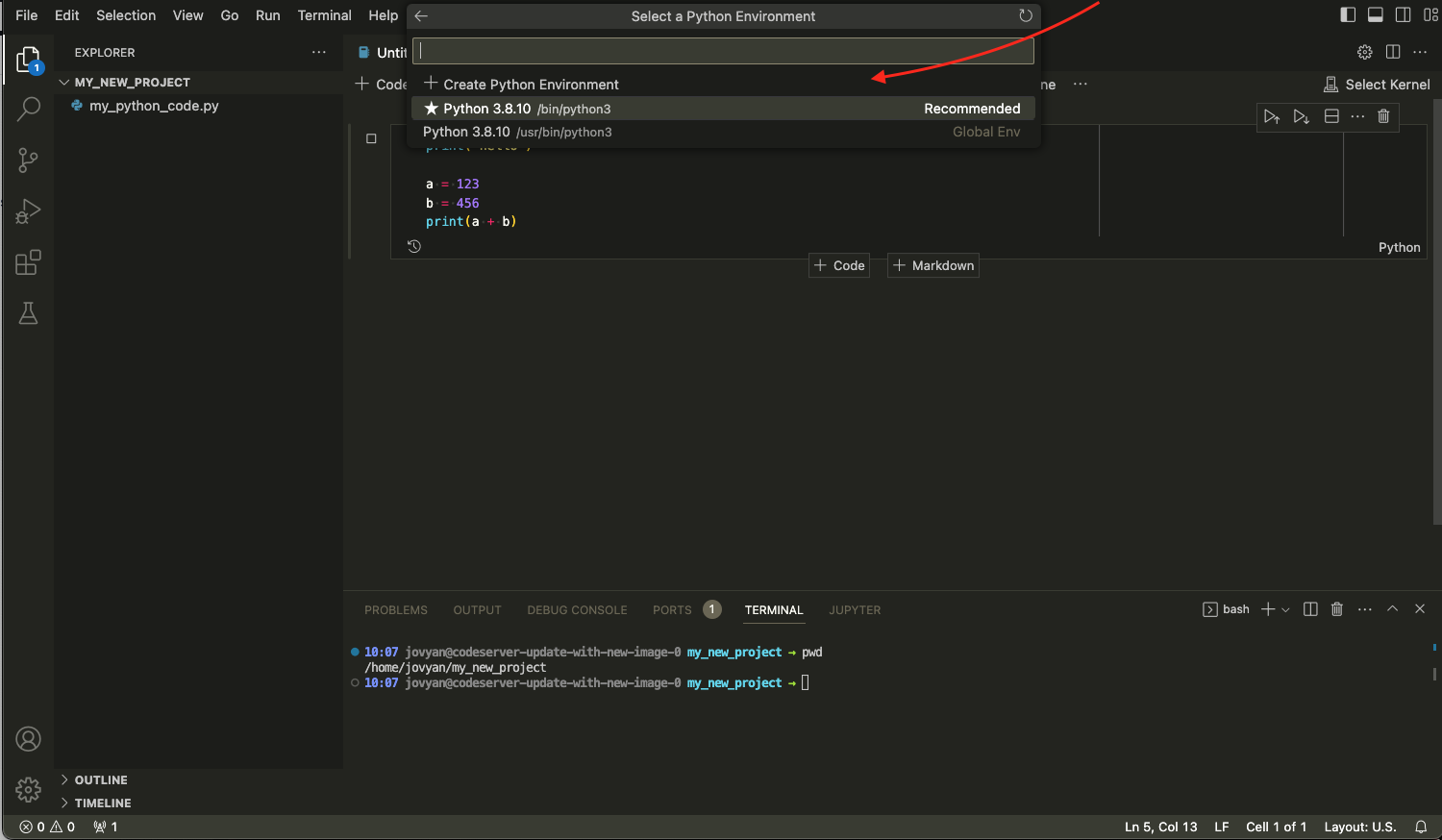Open the Extensions view

[29, 262]
